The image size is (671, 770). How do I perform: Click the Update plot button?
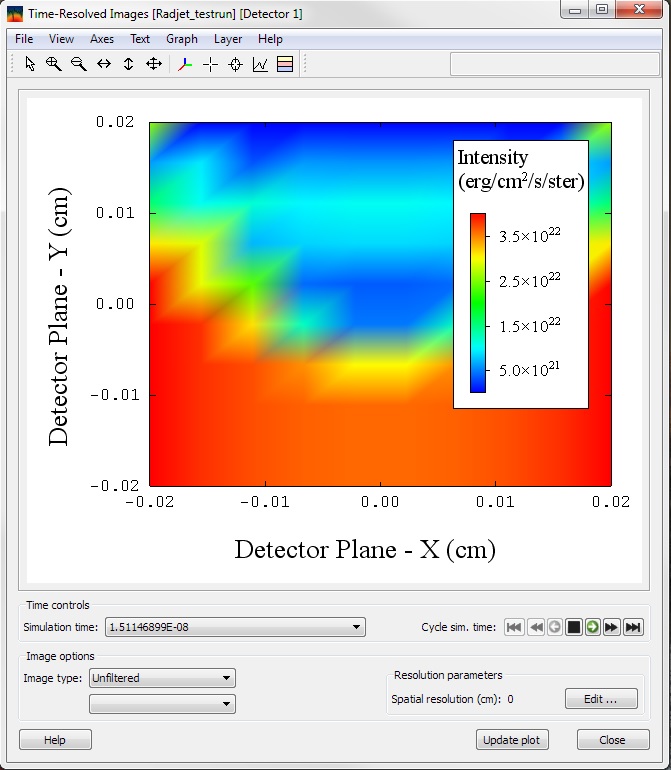tap(512, 740)
